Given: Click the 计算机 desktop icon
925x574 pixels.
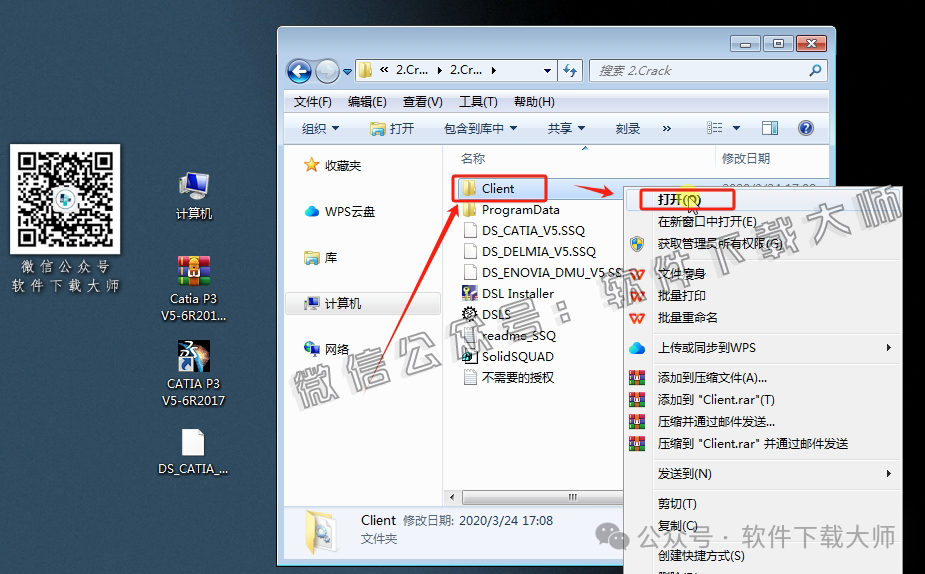Looking at the screenshot, I should point(193,196).
